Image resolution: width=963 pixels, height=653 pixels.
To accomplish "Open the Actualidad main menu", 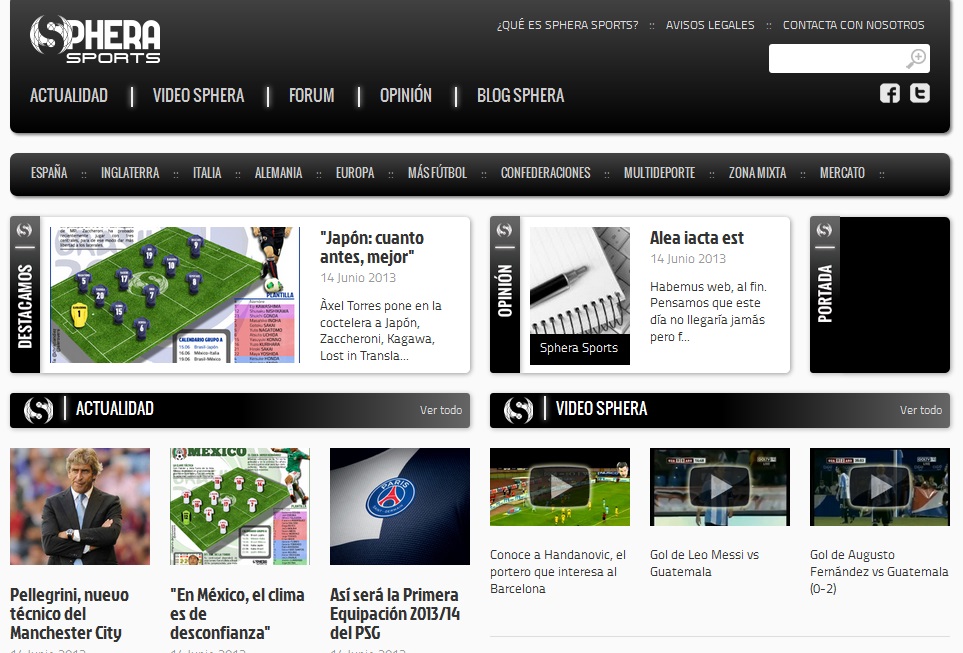I will tap(69, 96).
